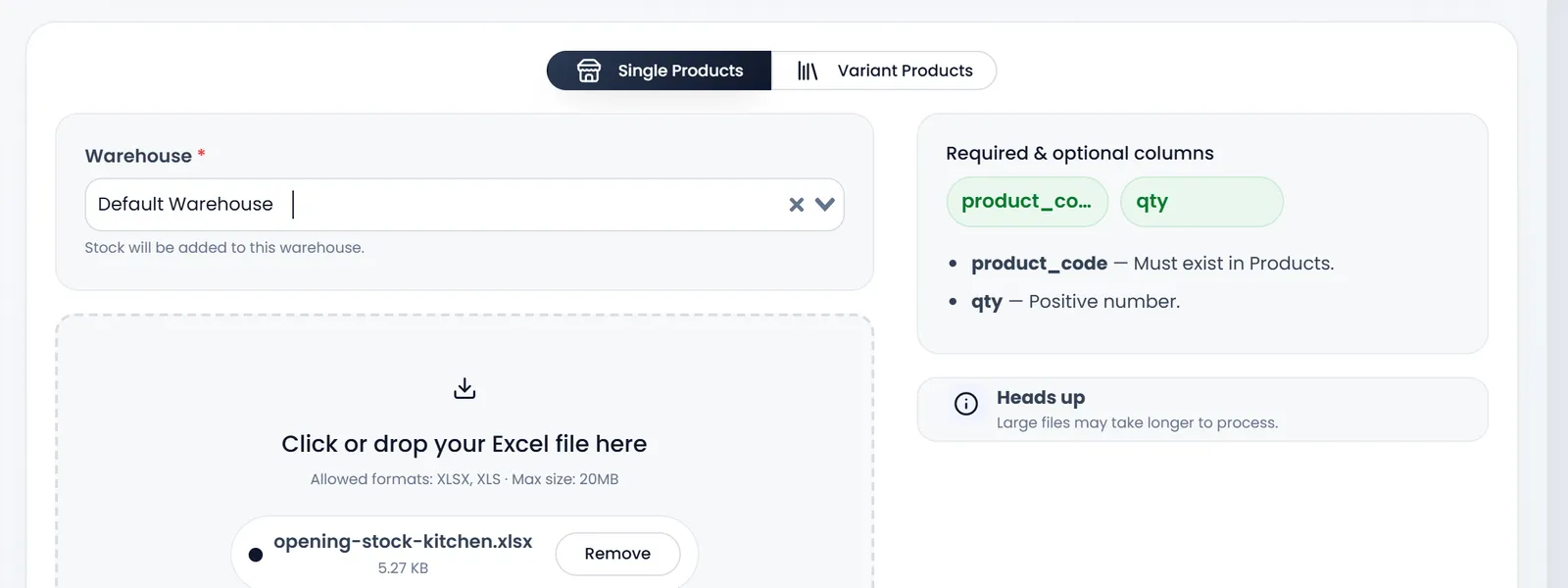Screen dimensions: 1568x588
Task: Click the download icon in the drop zone
Action: 465,389
